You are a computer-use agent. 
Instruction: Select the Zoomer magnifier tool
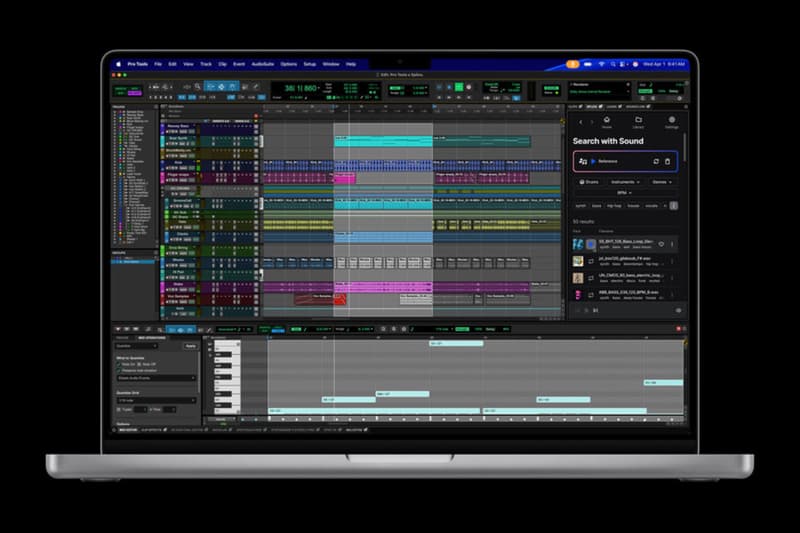[197, 87]
